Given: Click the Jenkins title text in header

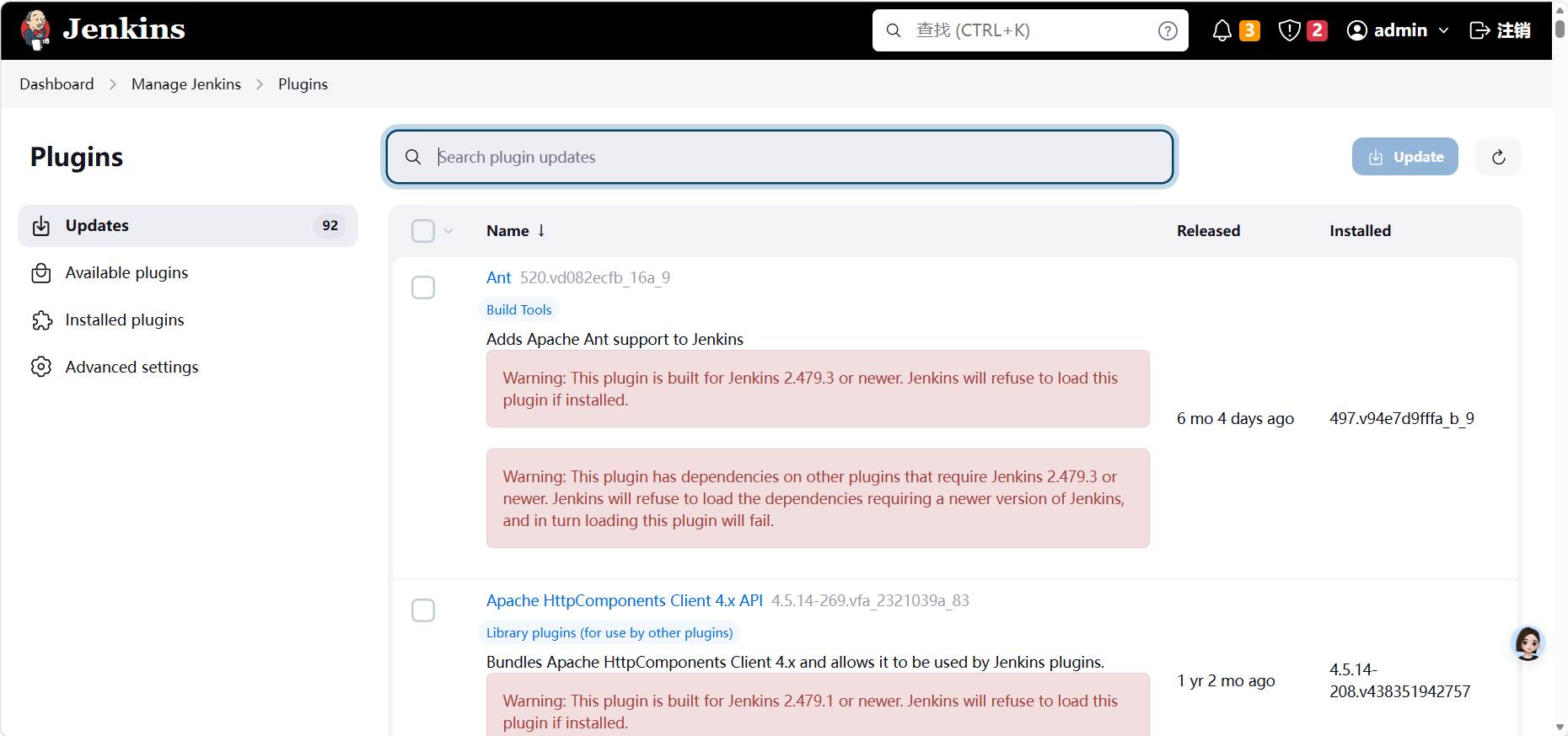Looking at the screenshot, I should point(124,30).
